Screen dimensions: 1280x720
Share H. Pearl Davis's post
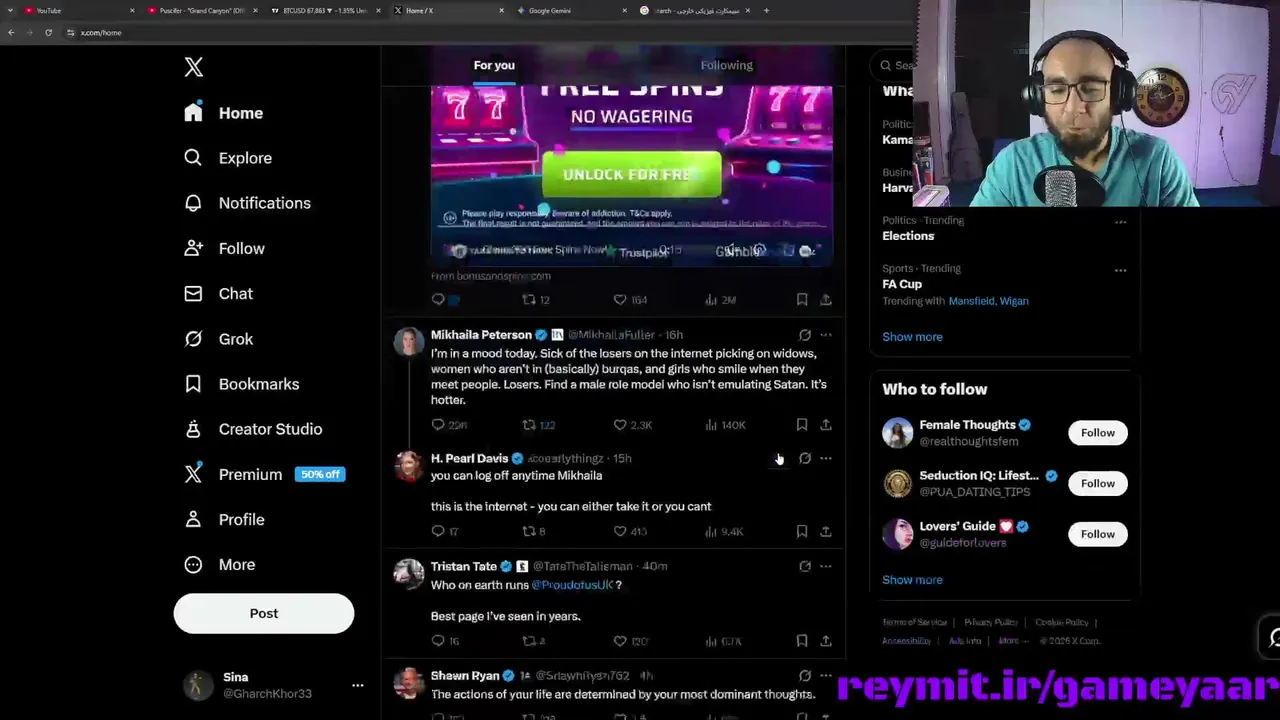(826, 532)
